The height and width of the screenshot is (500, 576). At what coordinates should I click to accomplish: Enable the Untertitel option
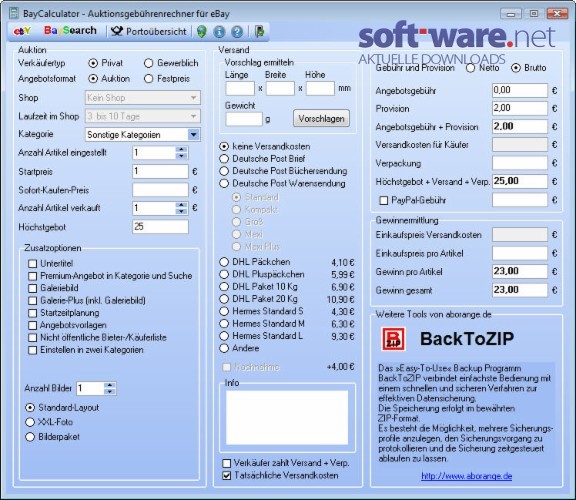[33, 263]
